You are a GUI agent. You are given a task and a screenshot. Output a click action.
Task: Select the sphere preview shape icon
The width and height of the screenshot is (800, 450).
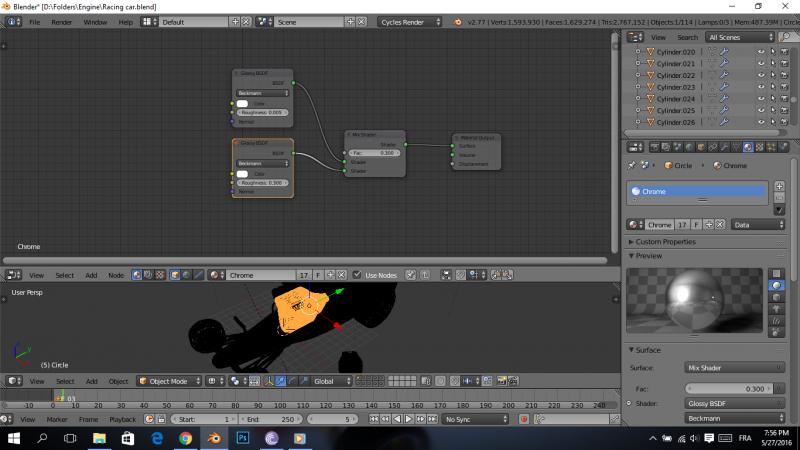pos(778,285)
